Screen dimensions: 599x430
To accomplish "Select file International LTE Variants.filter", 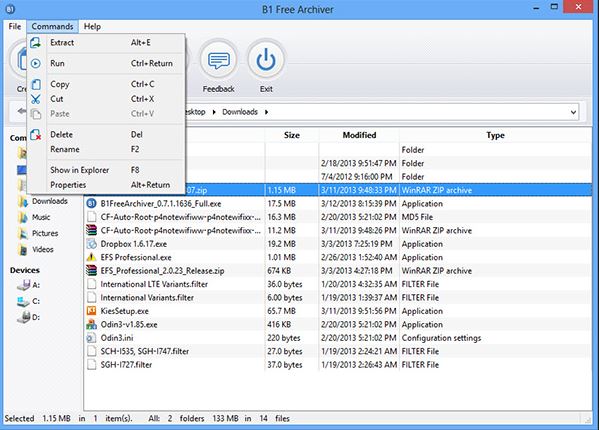I will (x=154, y=284).
